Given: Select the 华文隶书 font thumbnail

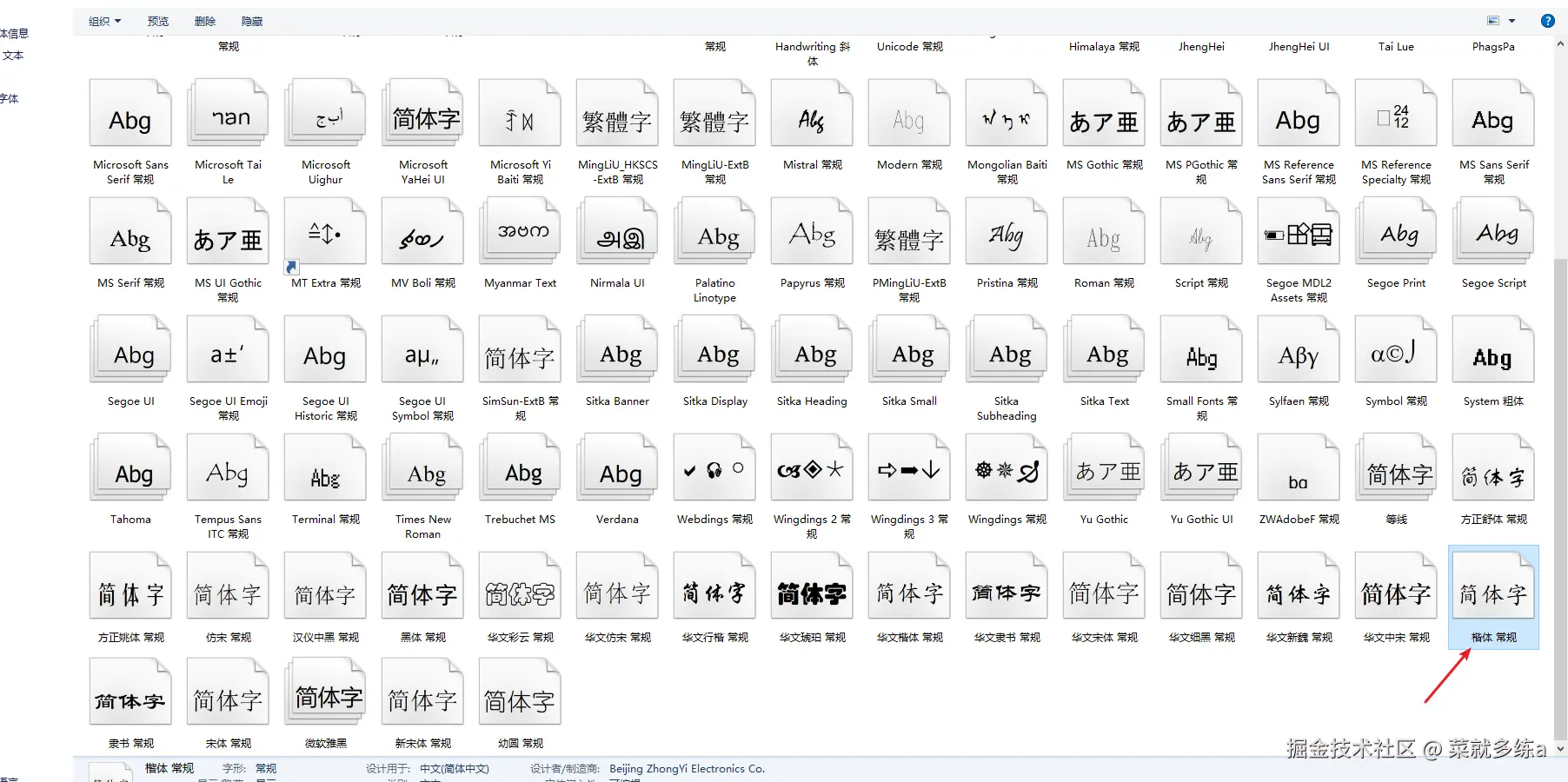Looking at the screenshot, I should click(x=1007, y=586).
